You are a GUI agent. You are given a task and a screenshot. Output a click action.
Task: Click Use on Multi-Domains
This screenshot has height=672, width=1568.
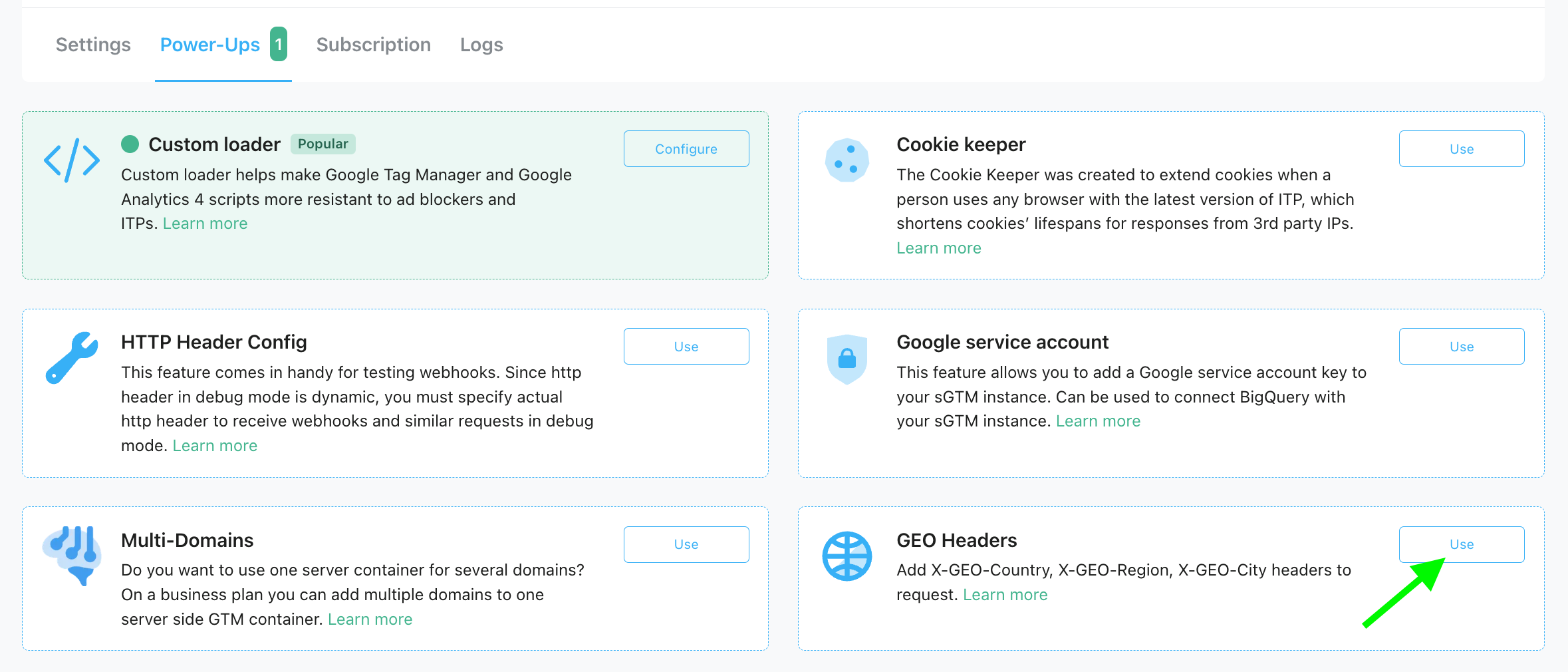click(686, 544)
